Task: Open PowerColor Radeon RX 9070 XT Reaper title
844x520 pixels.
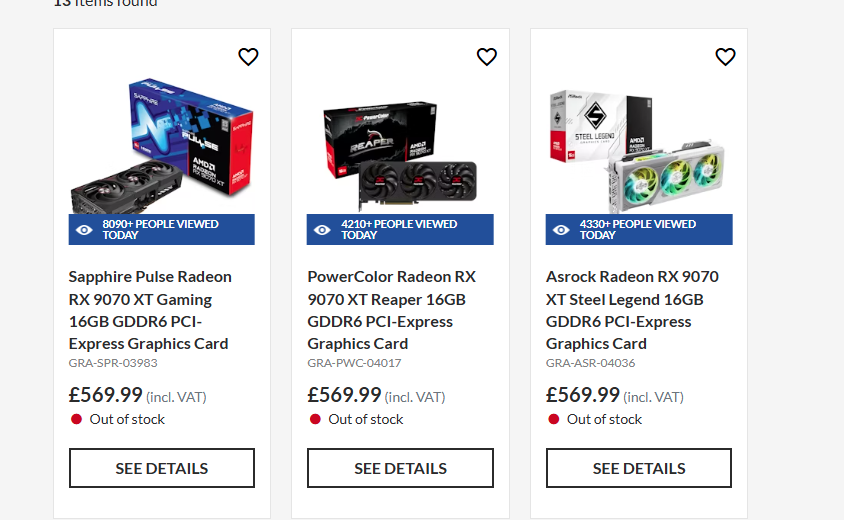Action: point(391,310)
